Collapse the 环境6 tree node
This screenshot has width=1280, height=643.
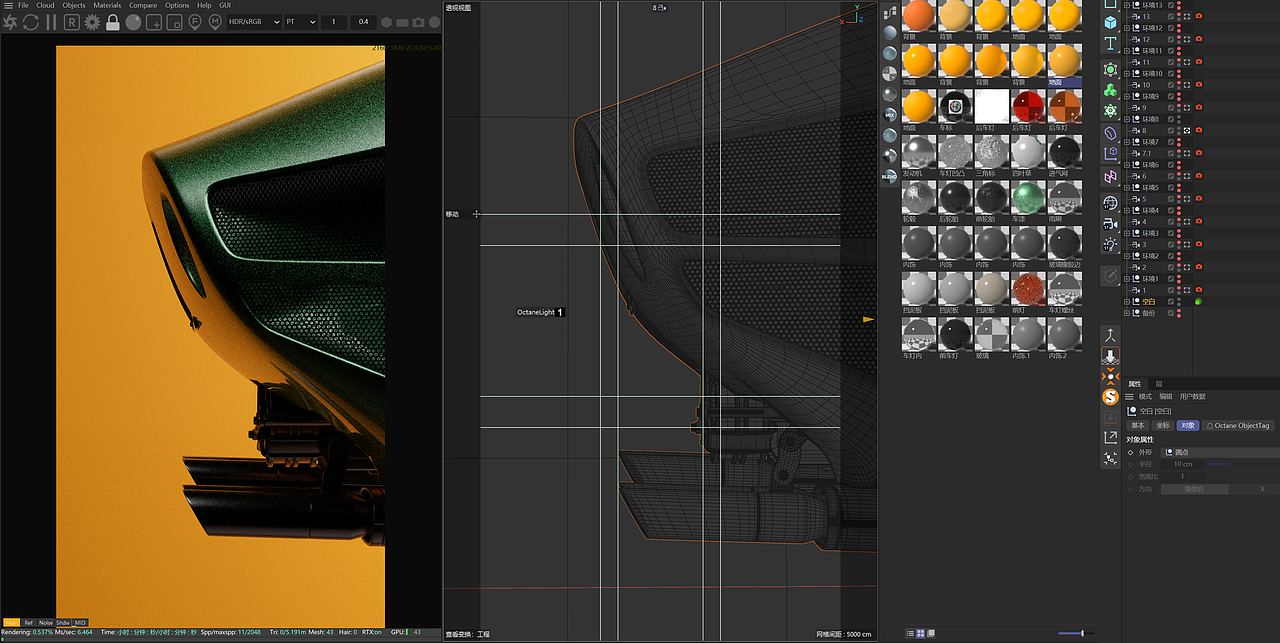click(1127, 164)
